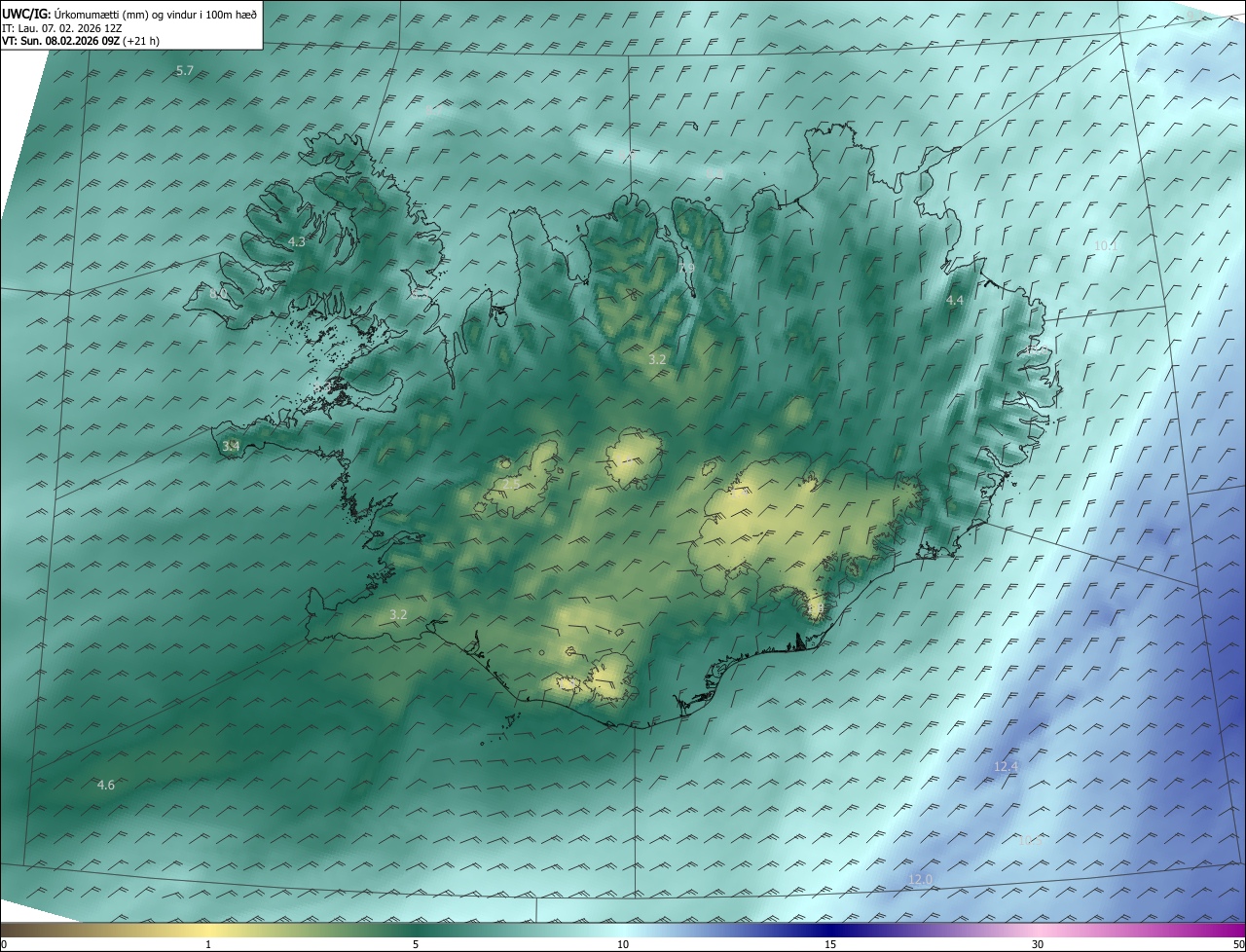Viewport: 1246px width, 952px height.
Task: Click the 10.1 value label on the map
Action: pos(1105,246)
